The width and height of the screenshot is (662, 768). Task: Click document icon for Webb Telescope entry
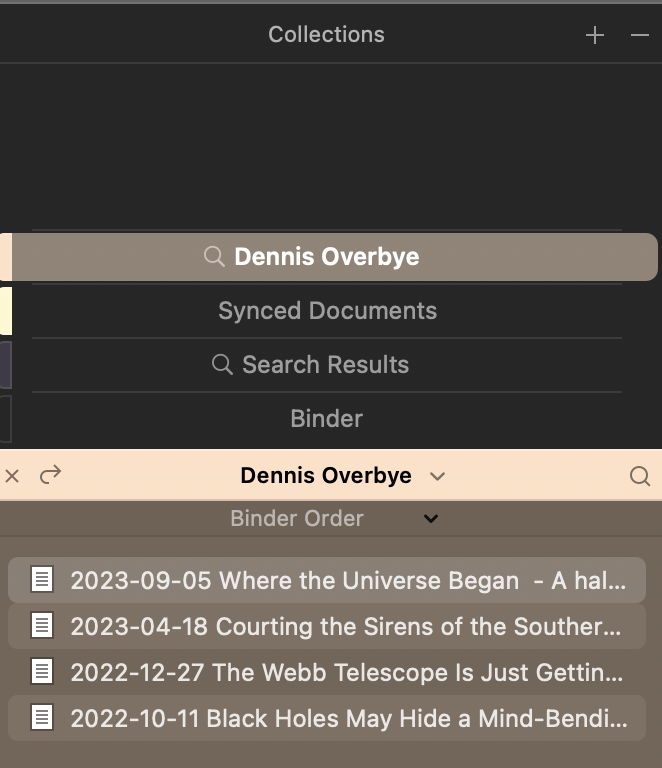pyautogui.click(x=42, y=672)
